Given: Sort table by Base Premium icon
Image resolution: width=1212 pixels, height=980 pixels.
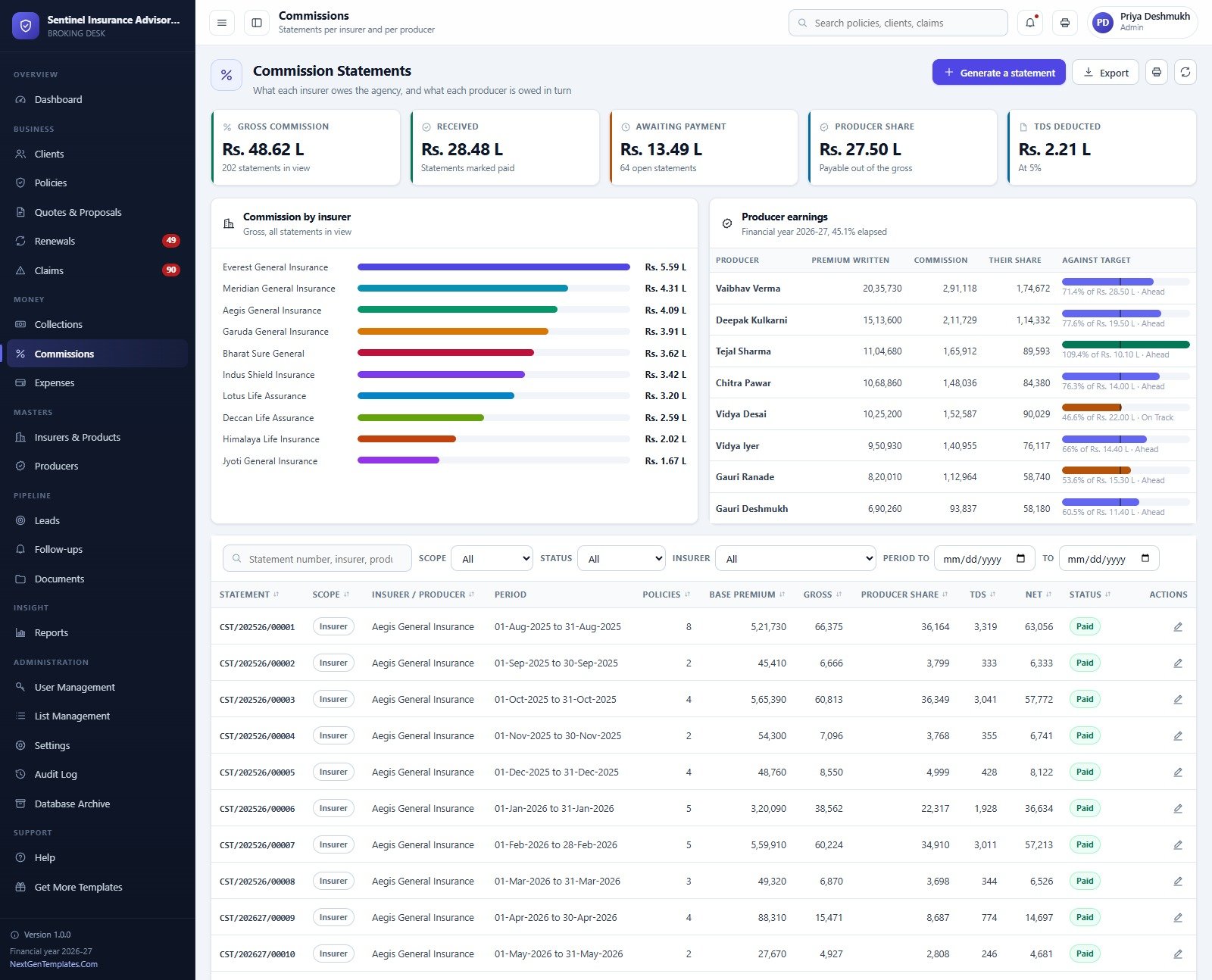Looking at the screenshot, I should click(782, 595).
